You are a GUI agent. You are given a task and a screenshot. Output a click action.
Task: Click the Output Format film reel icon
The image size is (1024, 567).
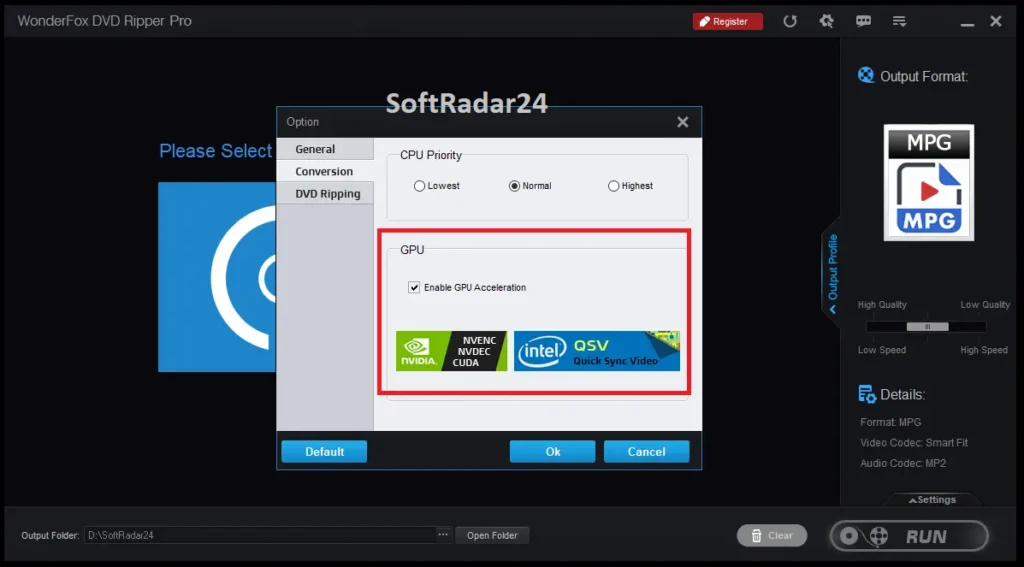tap(865, 75)
